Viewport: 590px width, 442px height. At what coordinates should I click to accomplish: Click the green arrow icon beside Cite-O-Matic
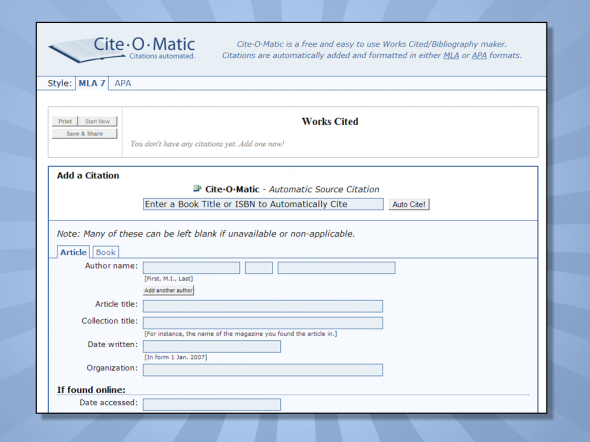click(x=197, y=188)
